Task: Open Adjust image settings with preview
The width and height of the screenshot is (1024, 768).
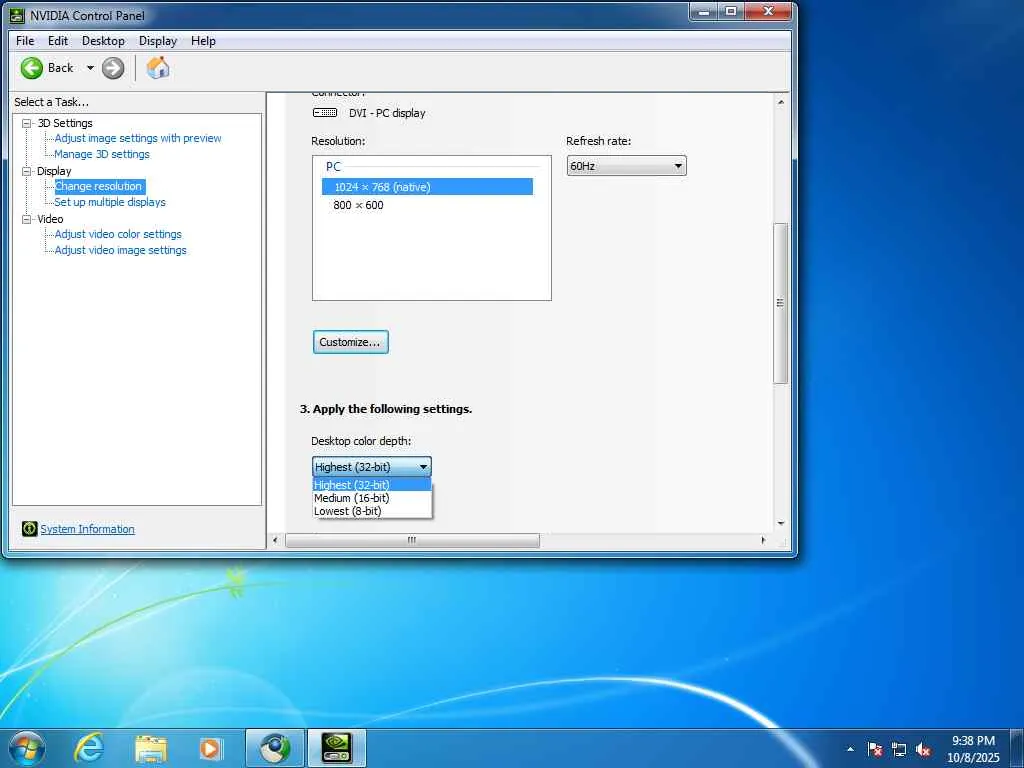Action: [x=138, y=138]
